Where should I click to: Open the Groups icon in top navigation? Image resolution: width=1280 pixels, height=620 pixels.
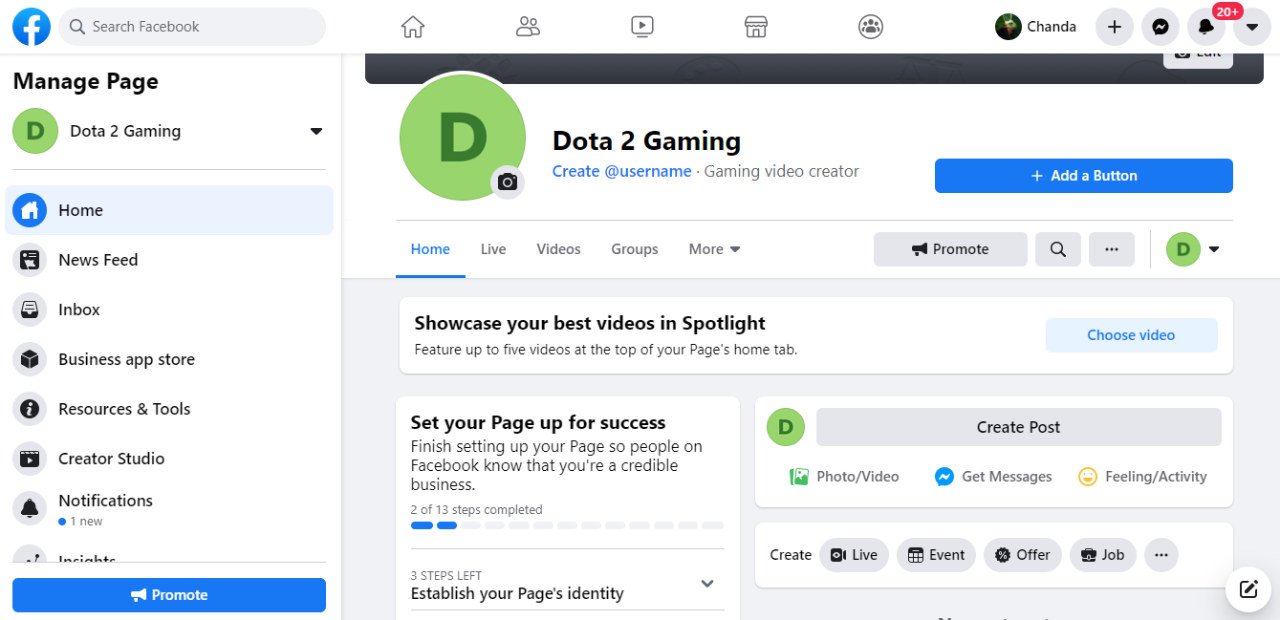click(871, 27)
